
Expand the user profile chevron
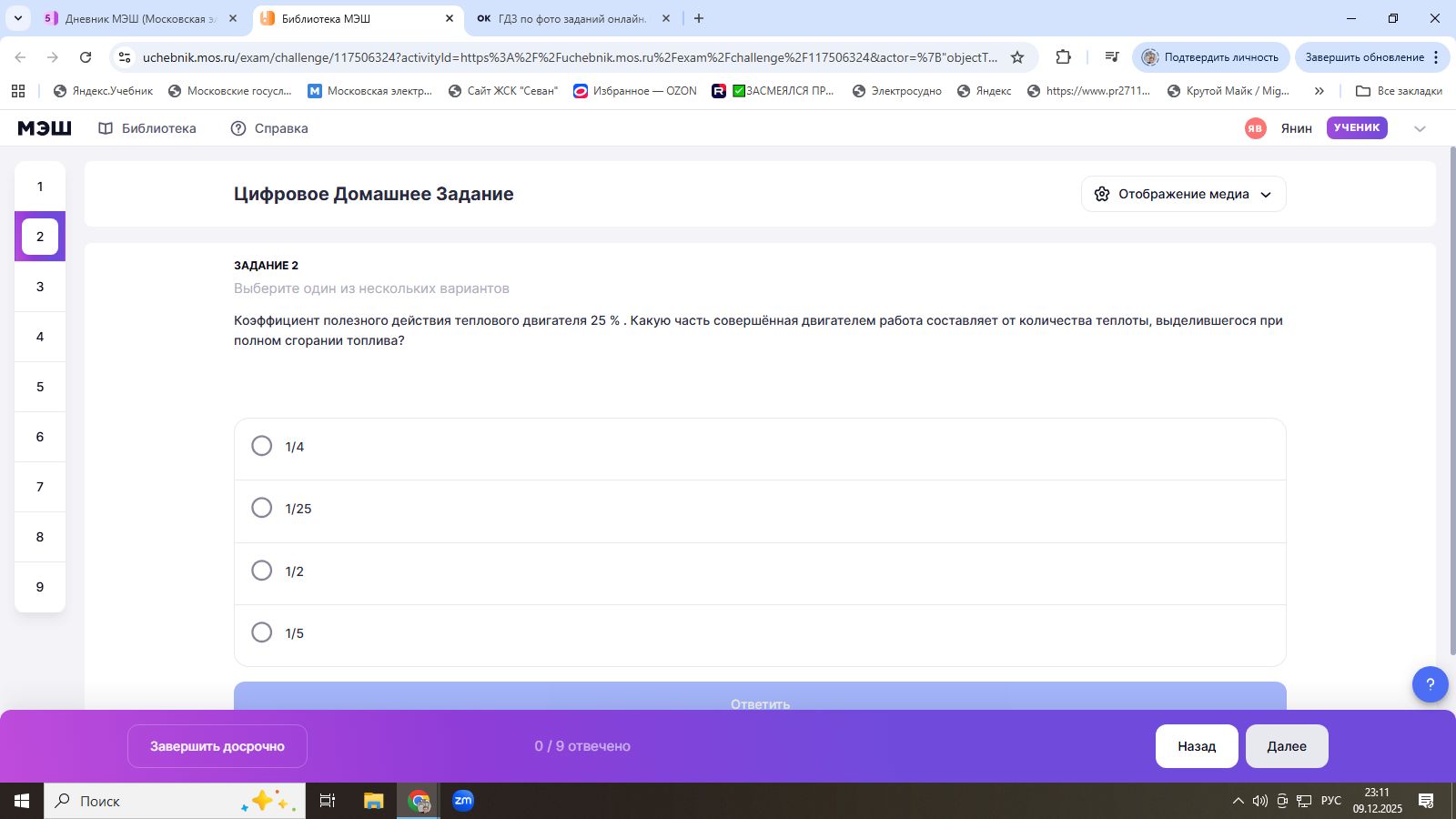point(1420,129)
